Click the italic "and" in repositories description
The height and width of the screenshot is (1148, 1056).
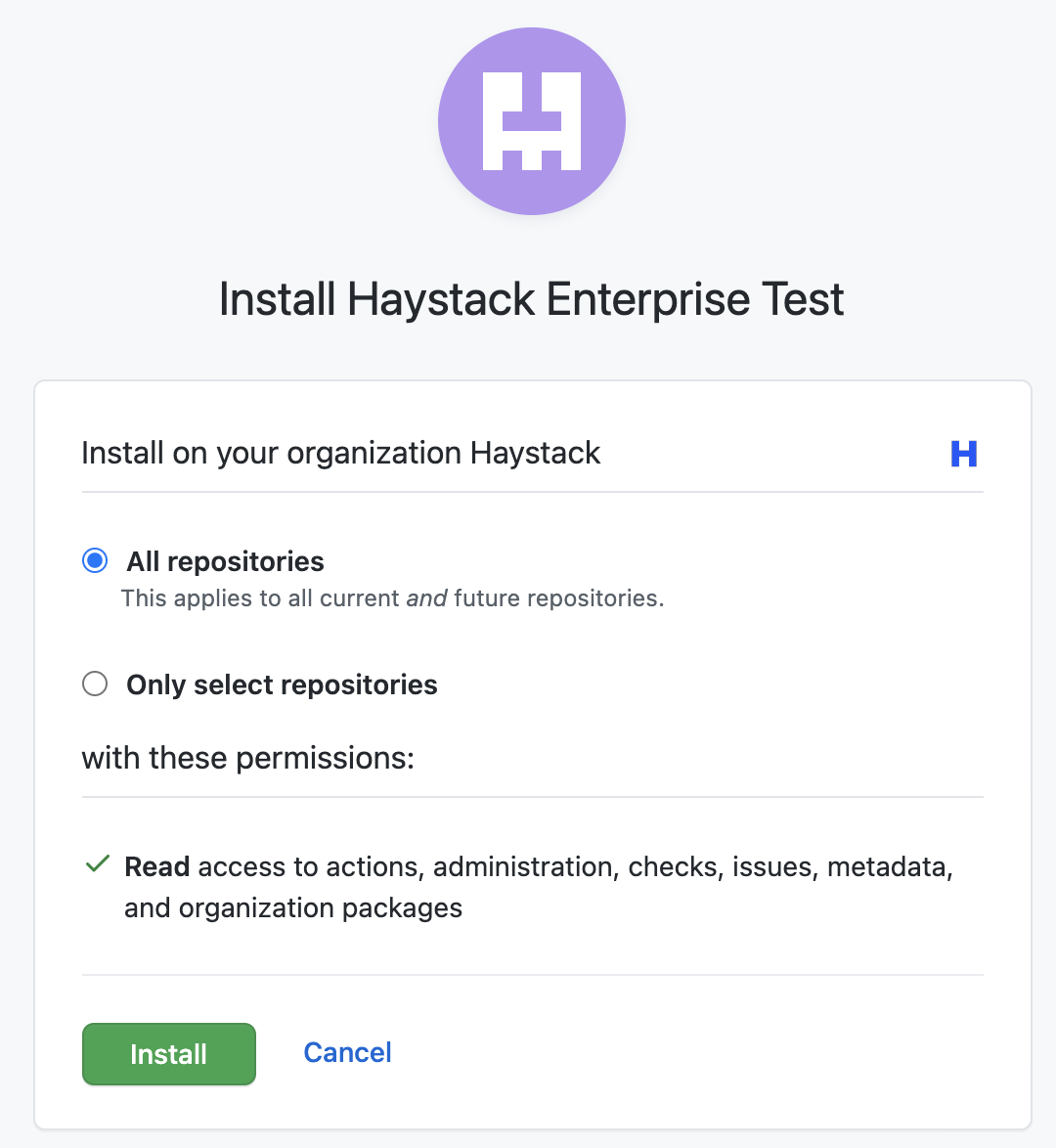[x=426, y=598]
